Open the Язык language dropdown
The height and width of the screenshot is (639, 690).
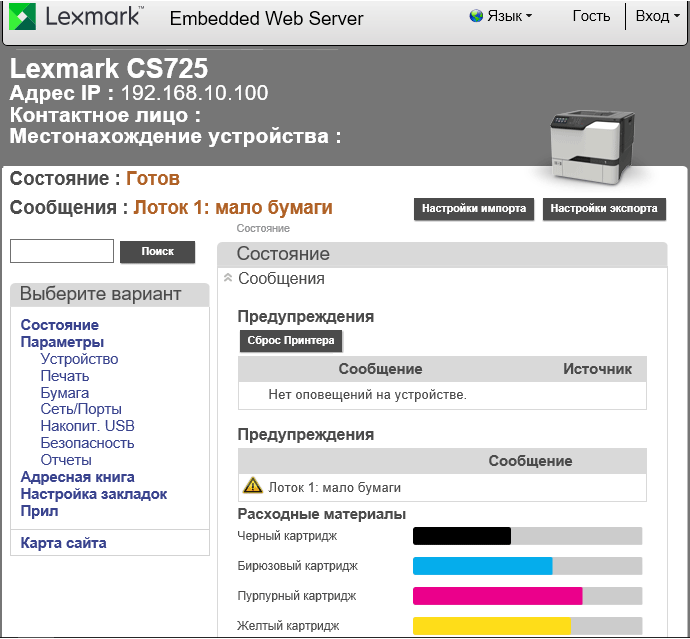tap(510, 16)
